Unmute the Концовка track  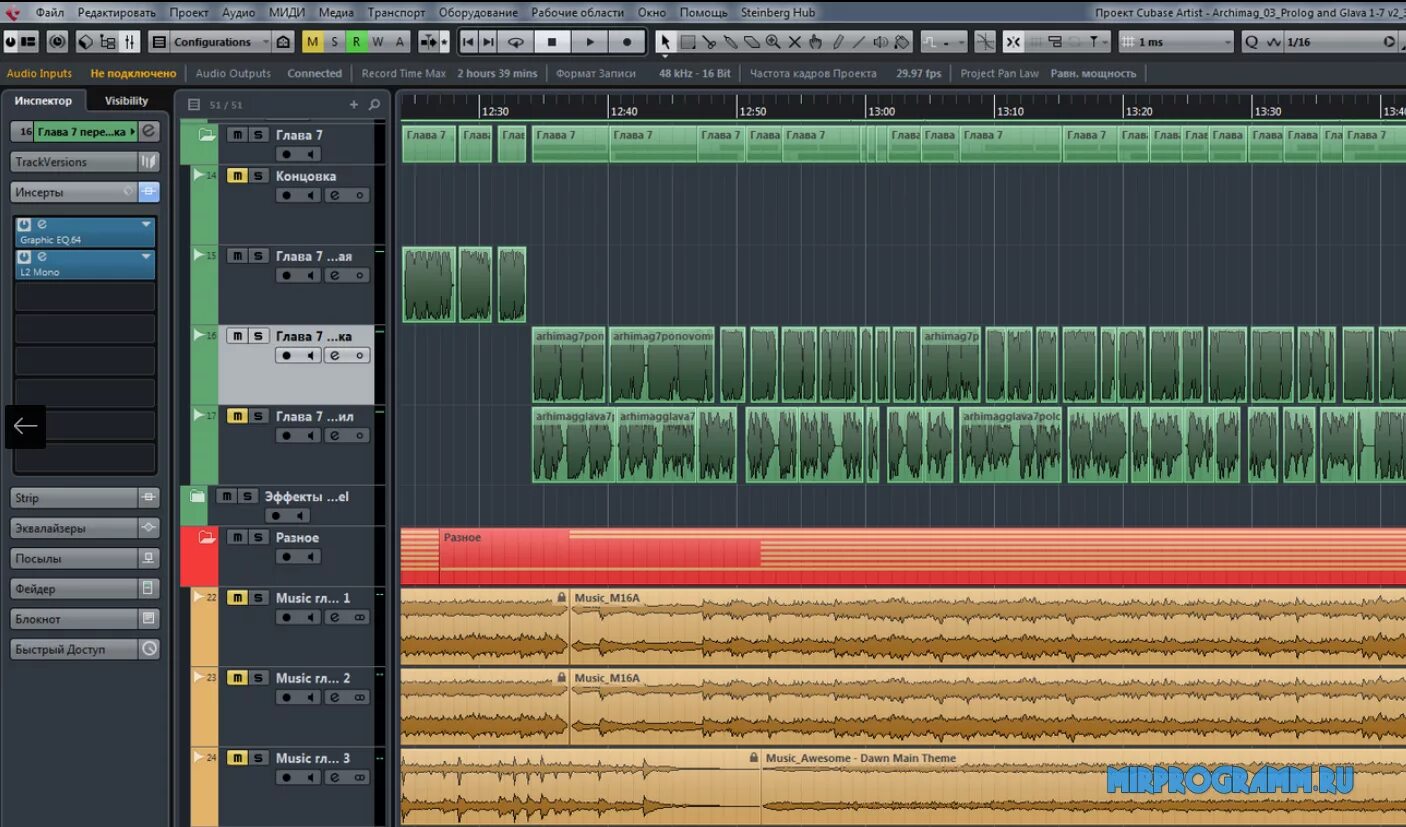click(x=237, y=175)
